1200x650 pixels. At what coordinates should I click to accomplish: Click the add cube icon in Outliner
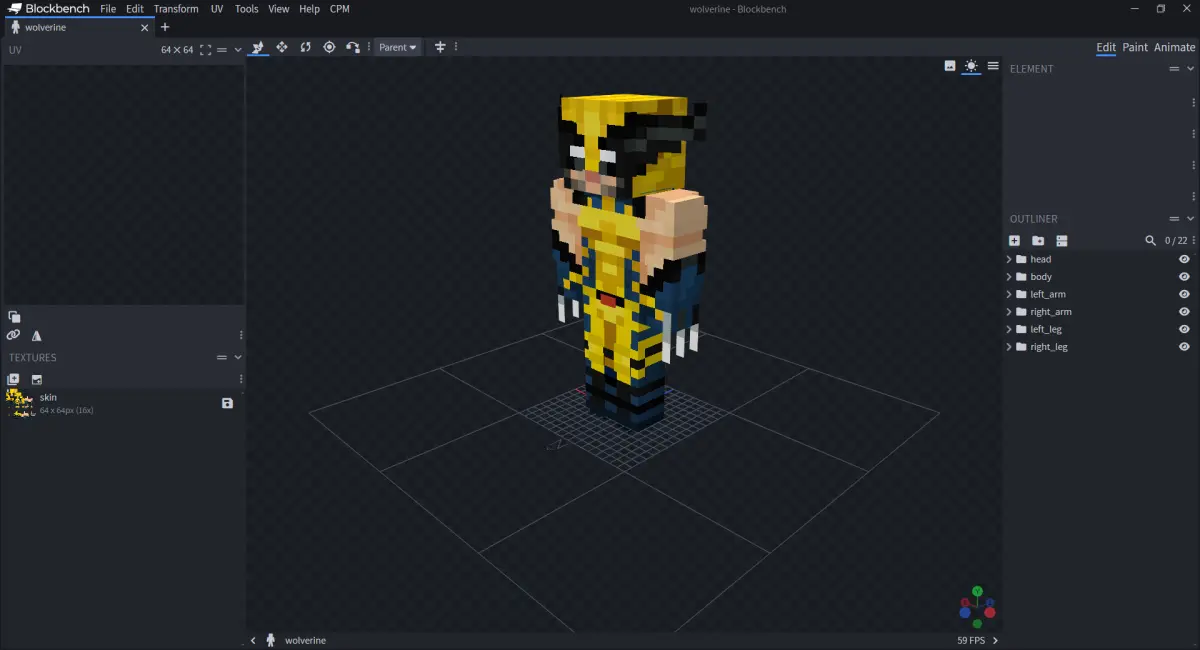tap(1014, 241)
